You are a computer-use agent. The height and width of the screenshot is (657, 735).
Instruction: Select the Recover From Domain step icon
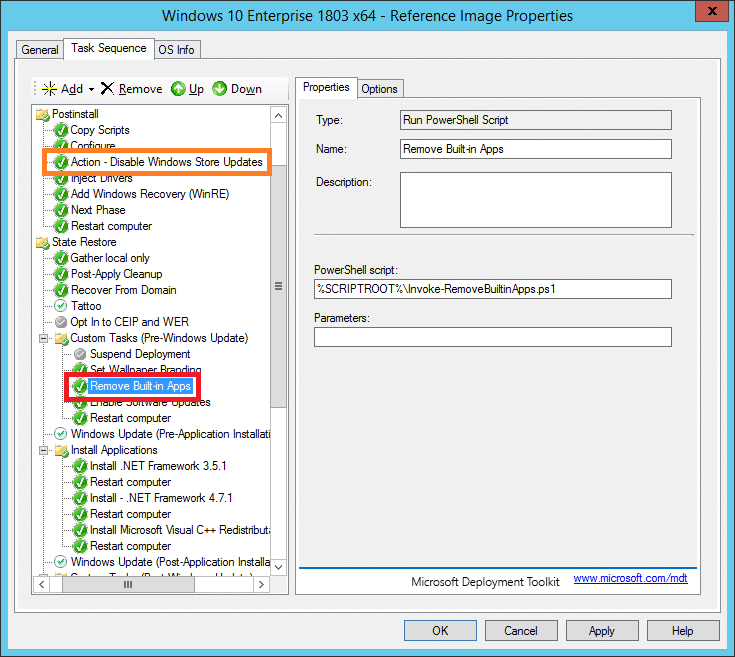[x=61, y=290]
